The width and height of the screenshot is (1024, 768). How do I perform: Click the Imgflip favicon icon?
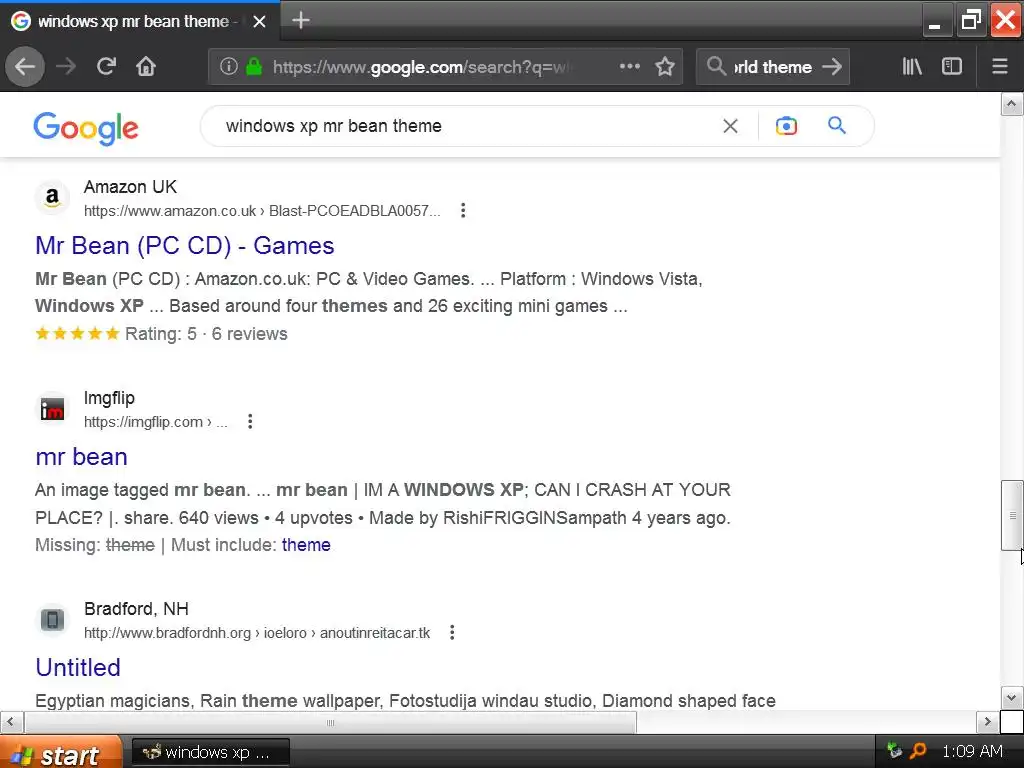click(52, 409)
